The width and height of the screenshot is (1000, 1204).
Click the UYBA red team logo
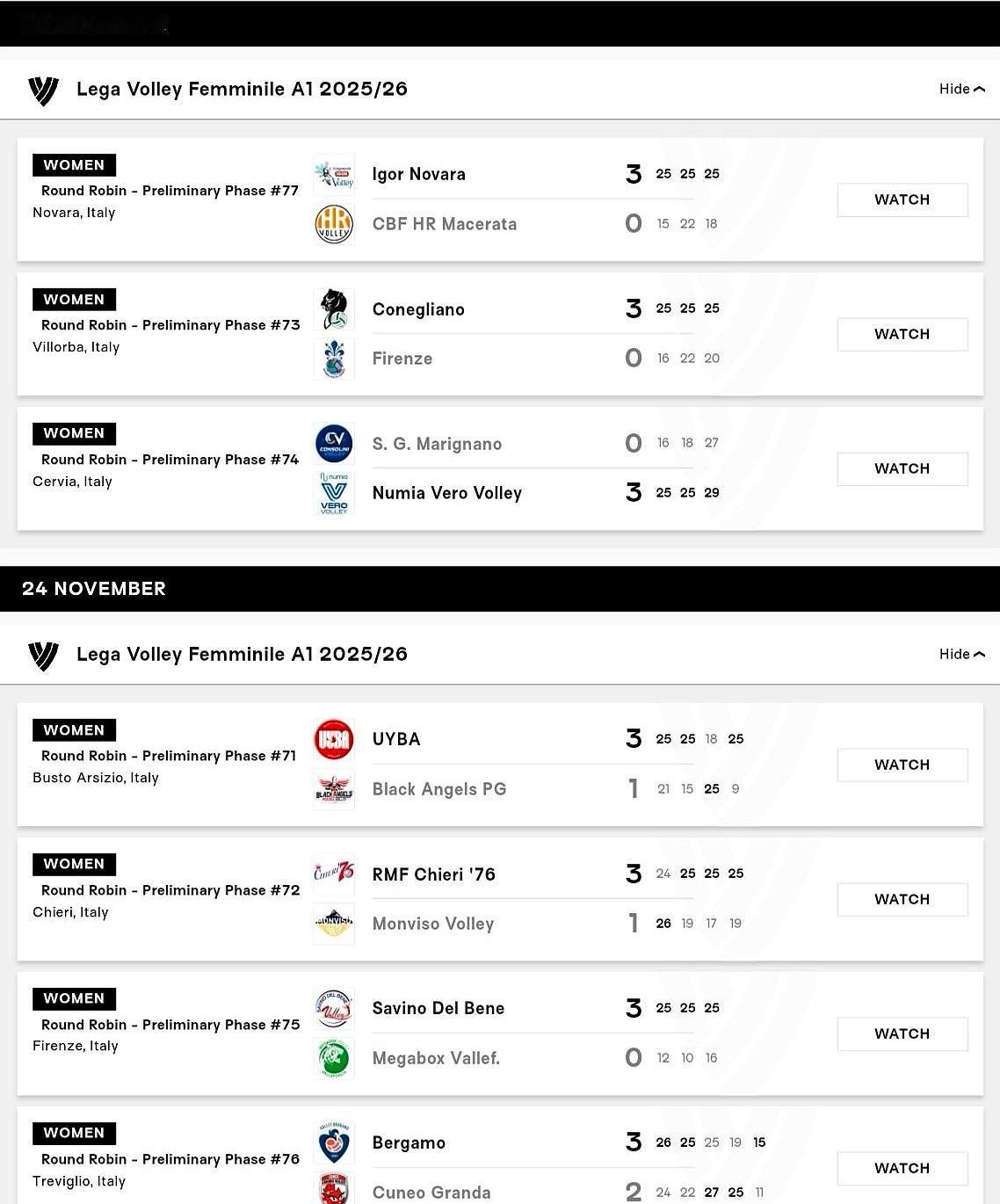[334, 739]
